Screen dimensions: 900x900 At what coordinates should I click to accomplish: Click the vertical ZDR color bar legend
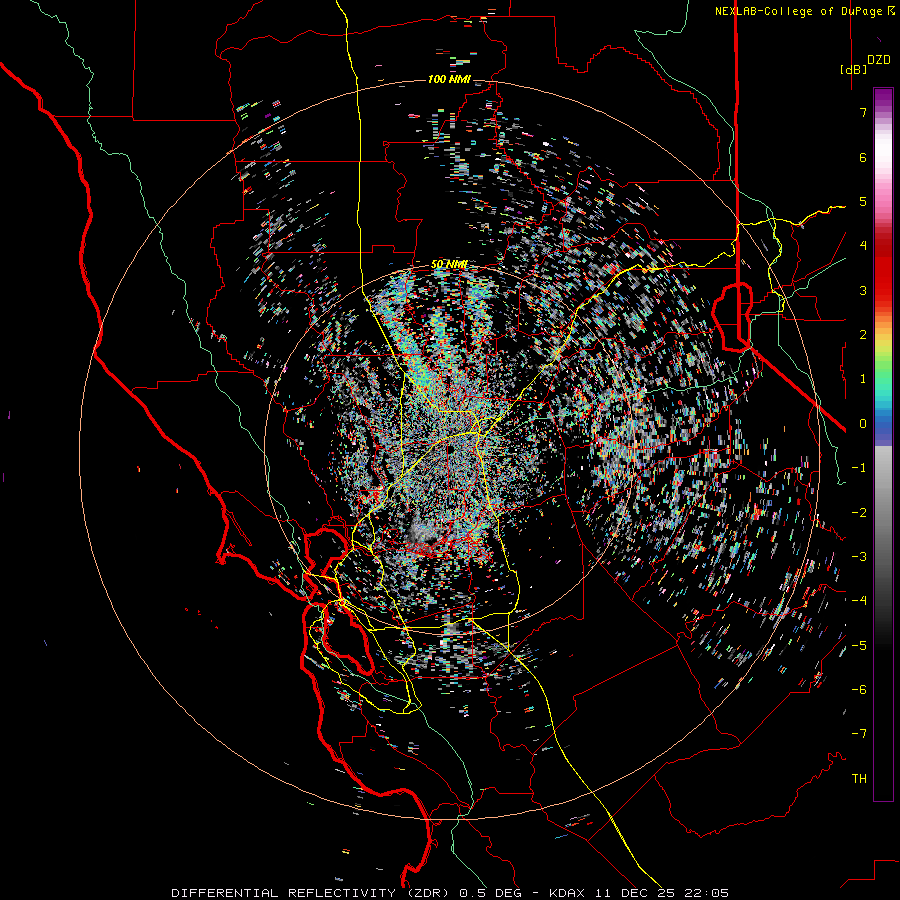883,444
